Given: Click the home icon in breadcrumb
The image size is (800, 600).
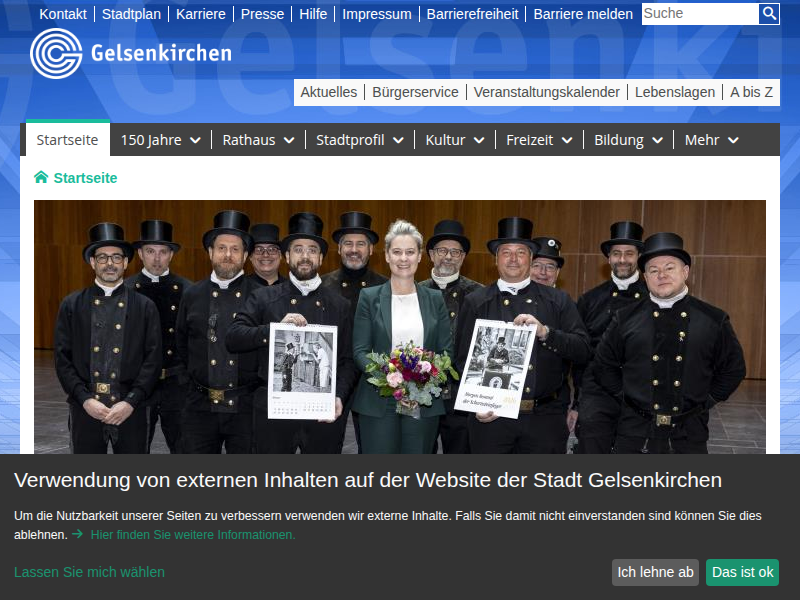Looking at the screenshot, I should click(x=41, y=178).
